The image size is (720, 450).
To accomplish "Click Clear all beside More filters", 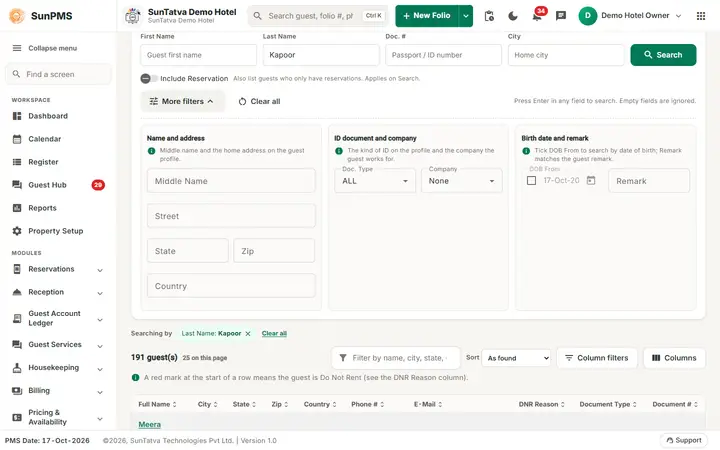I will click(x=259, y=101).
